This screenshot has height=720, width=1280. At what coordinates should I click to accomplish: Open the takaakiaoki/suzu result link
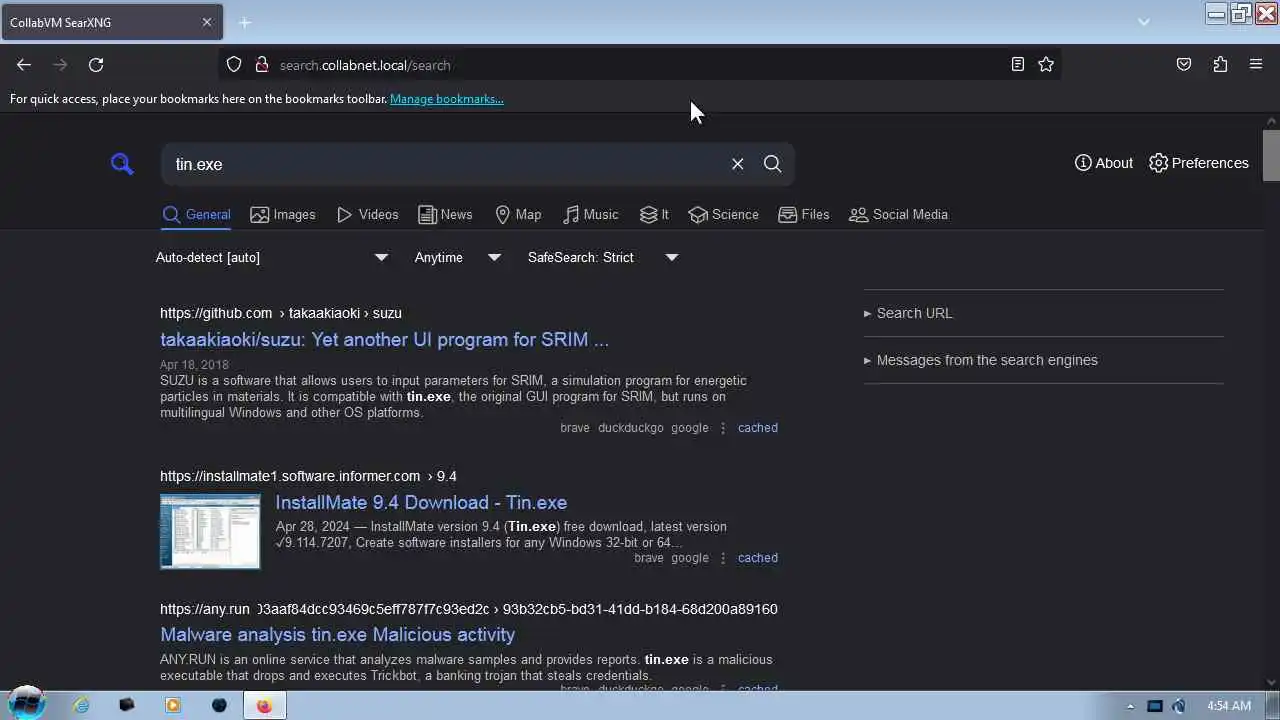pyautogui.click(x=384, y=340)
